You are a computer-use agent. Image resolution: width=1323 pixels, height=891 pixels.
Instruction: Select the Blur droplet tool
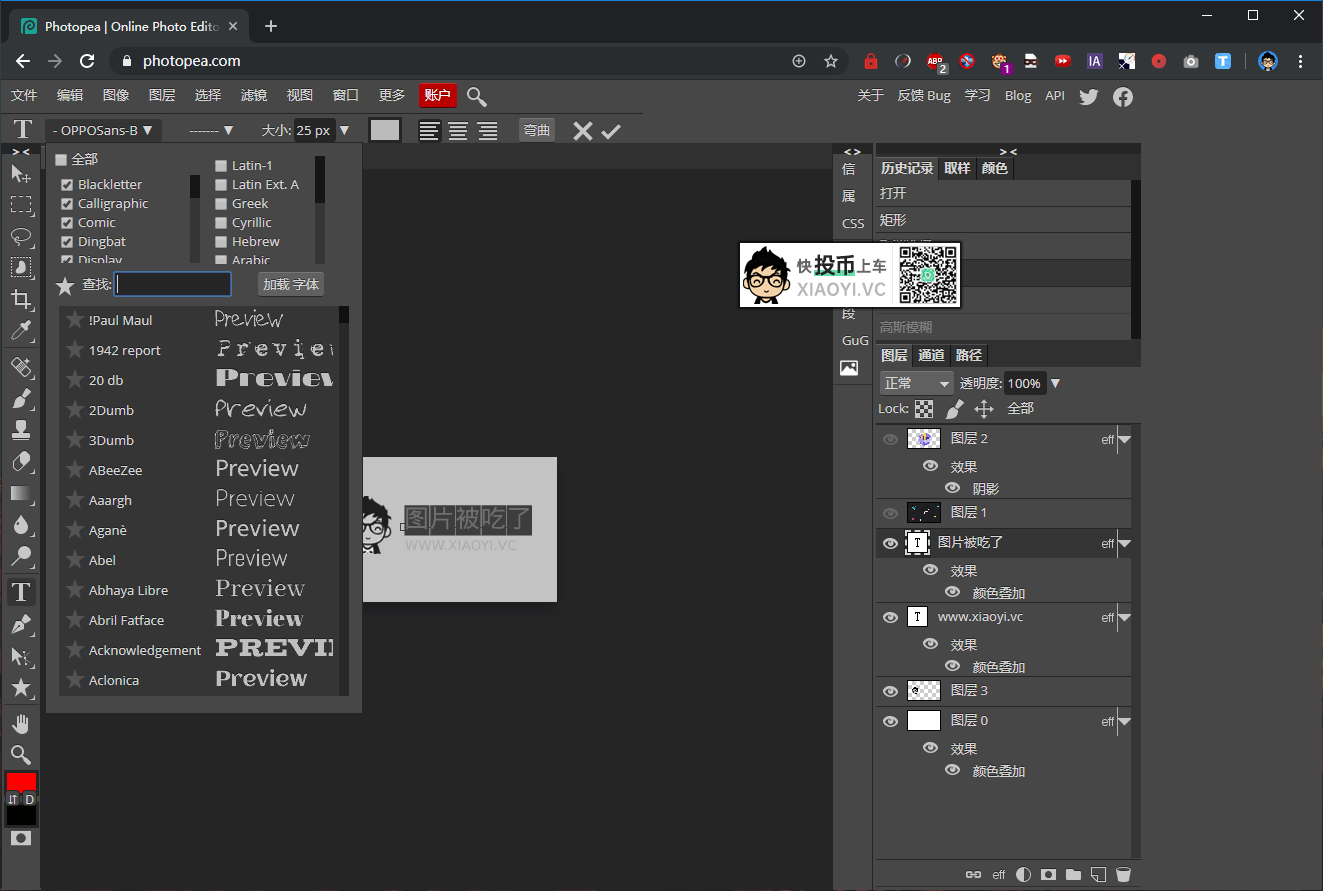[x=20, y=524]
